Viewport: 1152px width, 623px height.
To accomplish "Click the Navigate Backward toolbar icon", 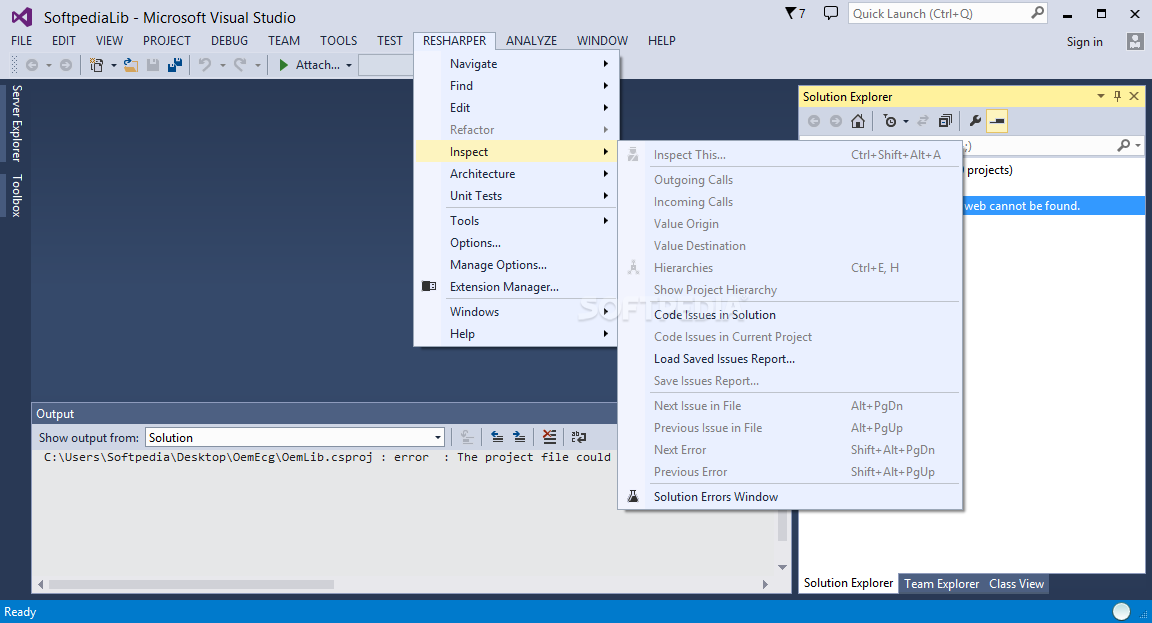I will point(32,65).
